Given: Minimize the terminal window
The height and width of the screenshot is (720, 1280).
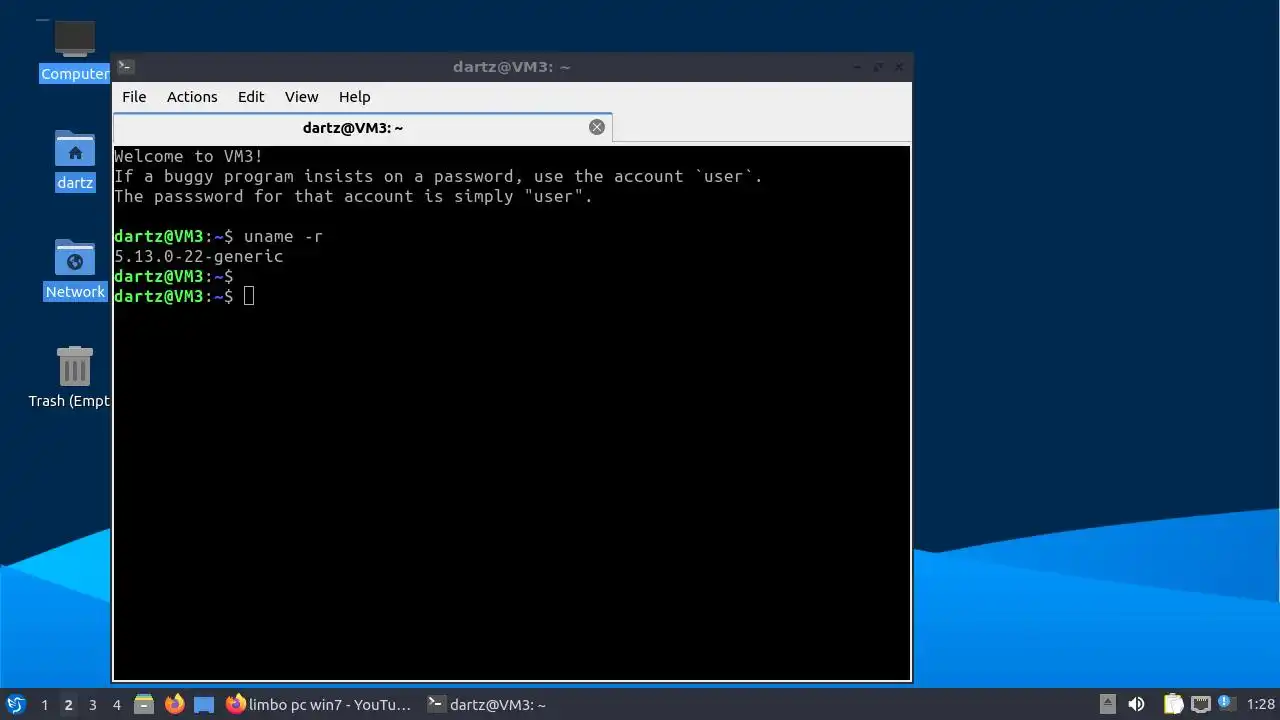Looking at the screenshot, I should pos(857,67).
